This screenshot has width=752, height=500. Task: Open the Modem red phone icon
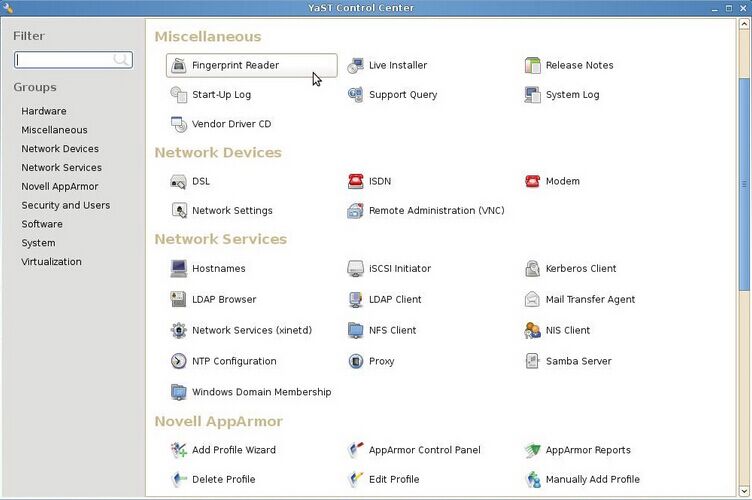click(532, 181)
